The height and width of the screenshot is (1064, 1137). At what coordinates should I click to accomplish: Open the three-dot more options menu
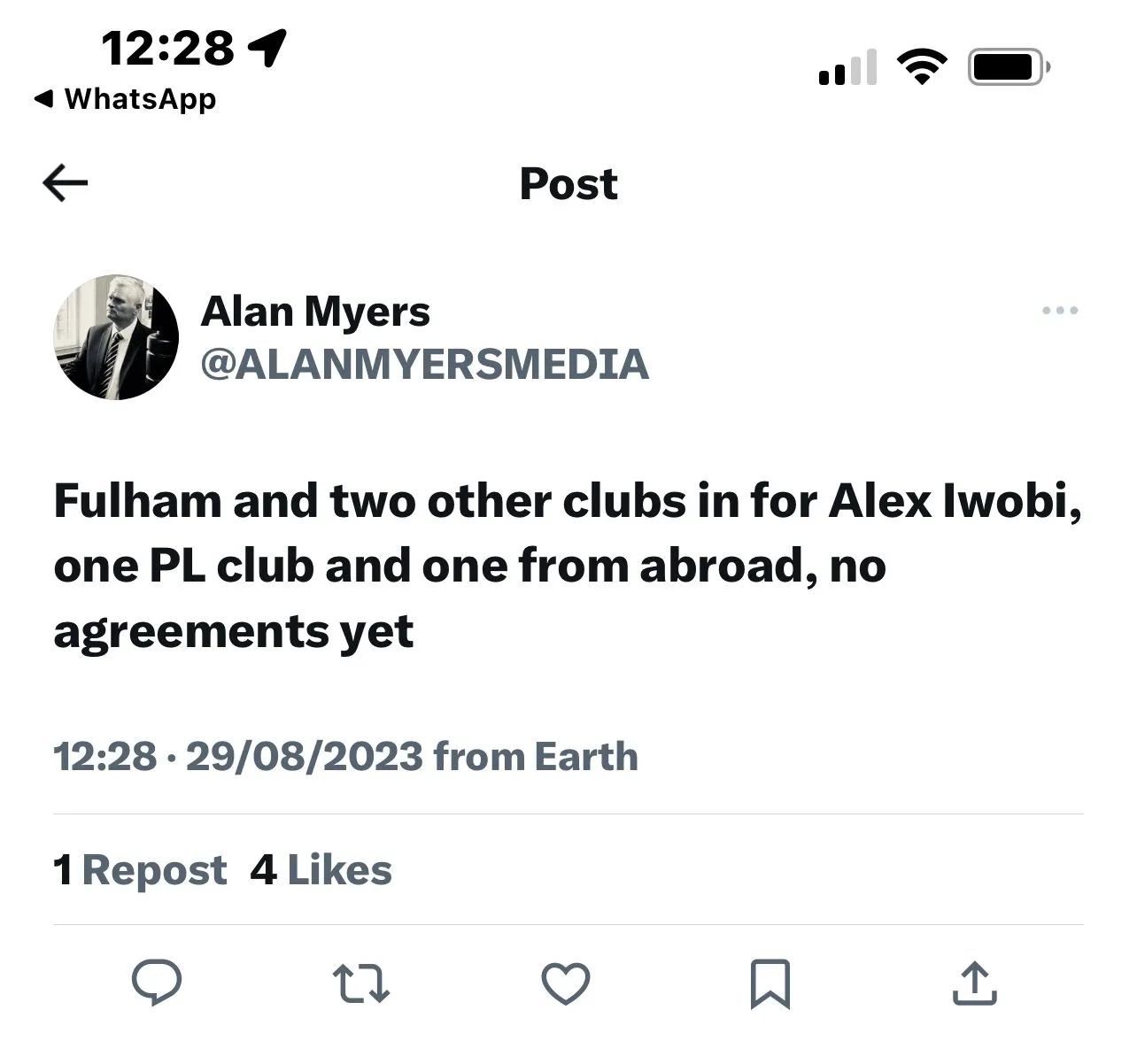(x=1060, y=311)
